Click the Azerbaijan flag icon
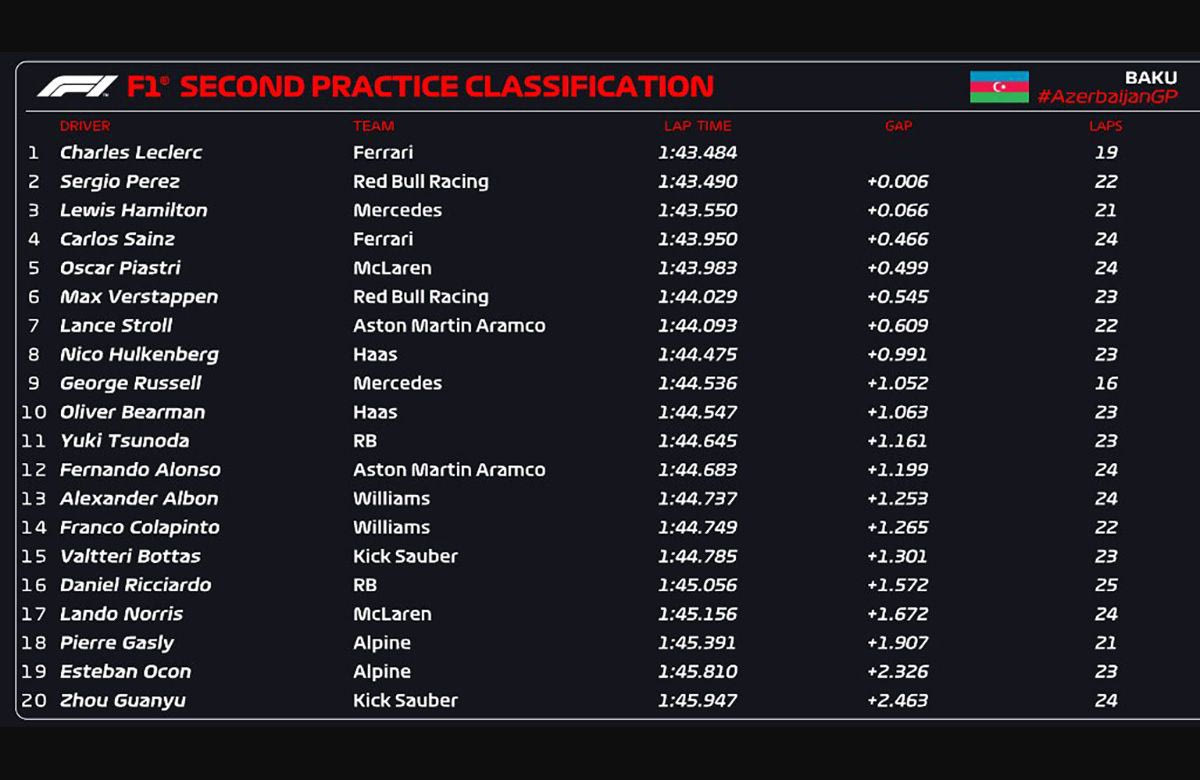 point(999,87)
